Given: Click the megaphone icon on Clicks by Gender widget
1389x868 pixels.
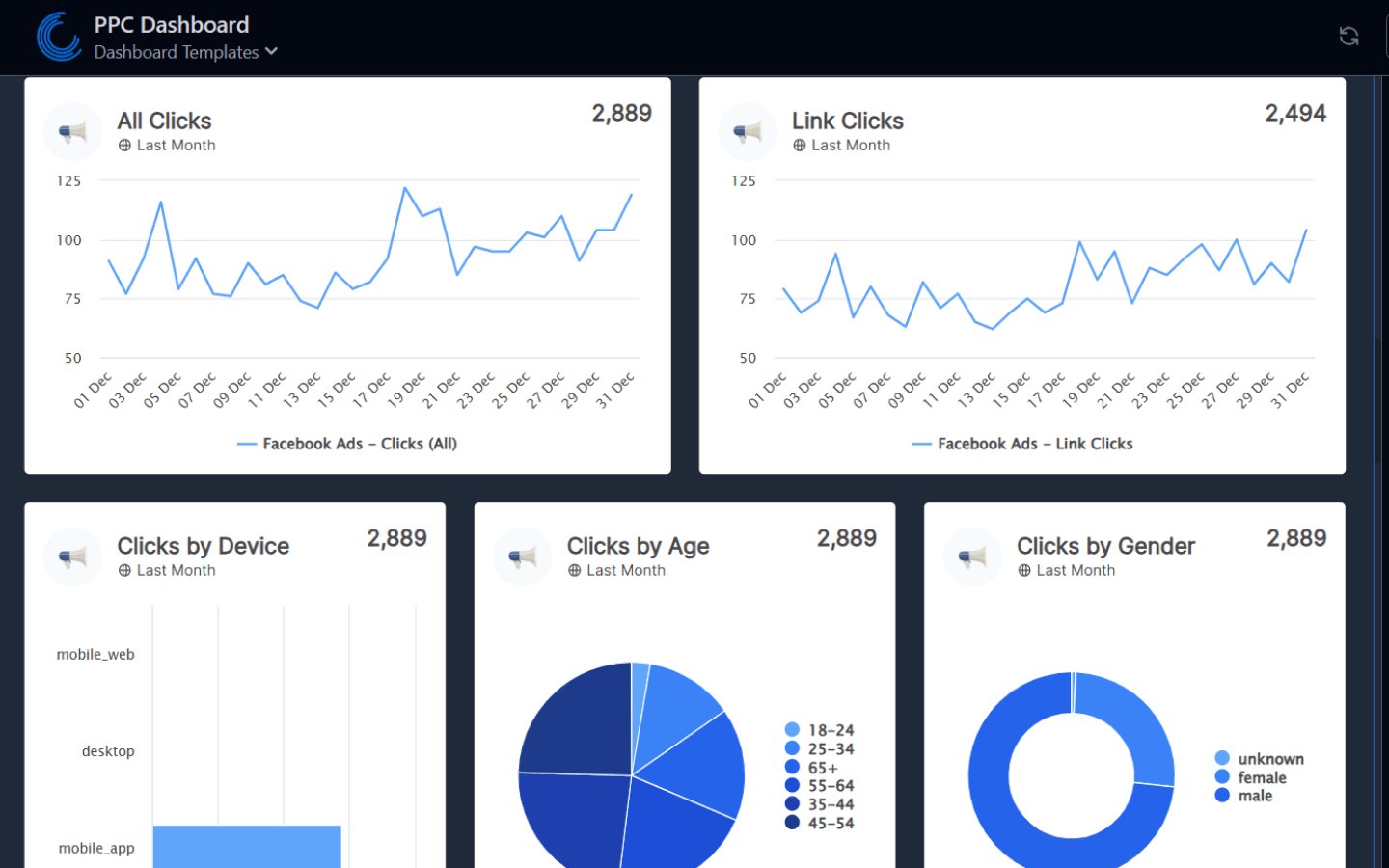Looking at the screenshot, I should [x=972, y=556].
